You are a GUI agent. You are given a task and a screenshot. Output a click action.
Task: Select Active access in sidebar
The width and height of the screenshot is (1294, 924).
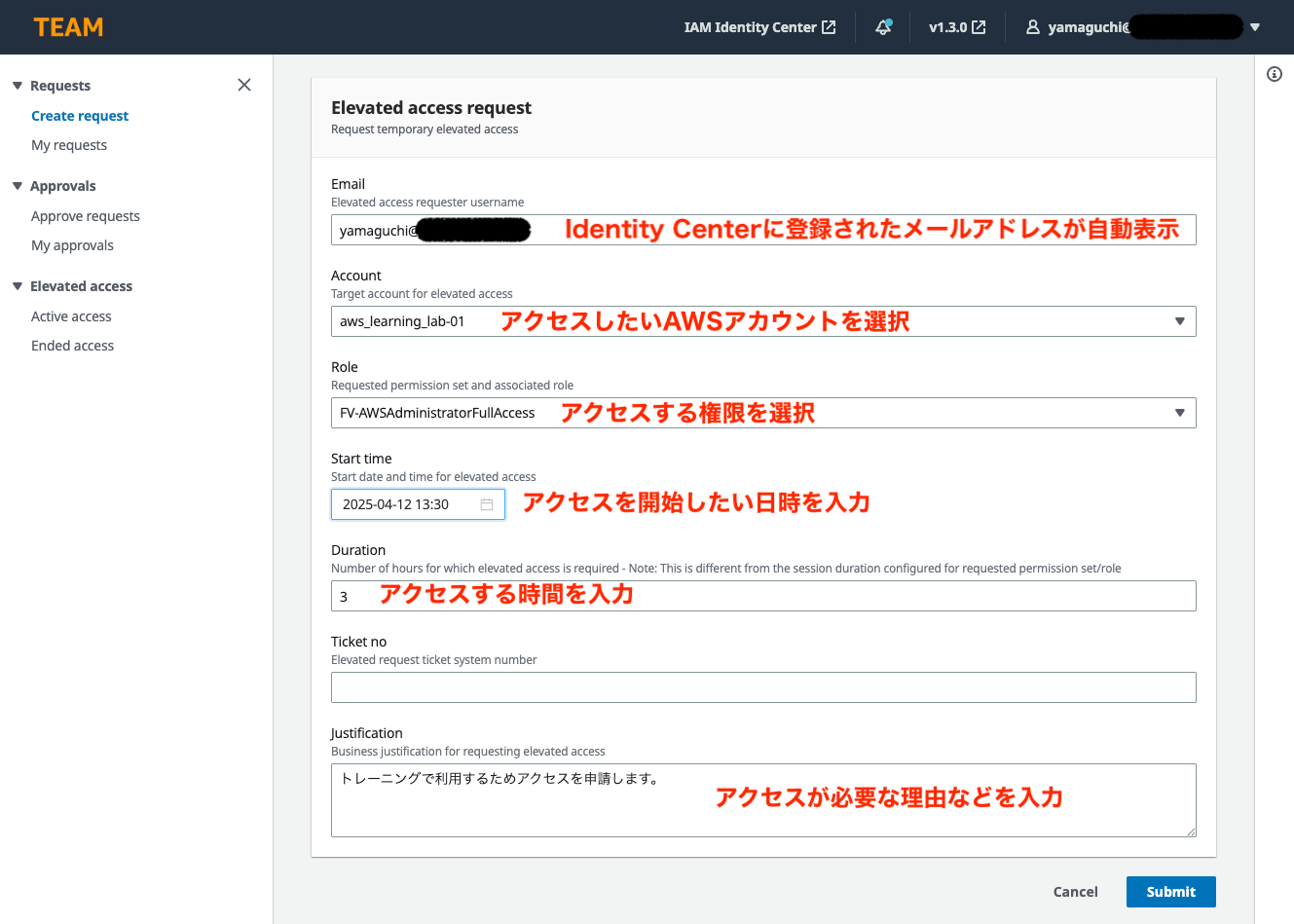[71, 316]
